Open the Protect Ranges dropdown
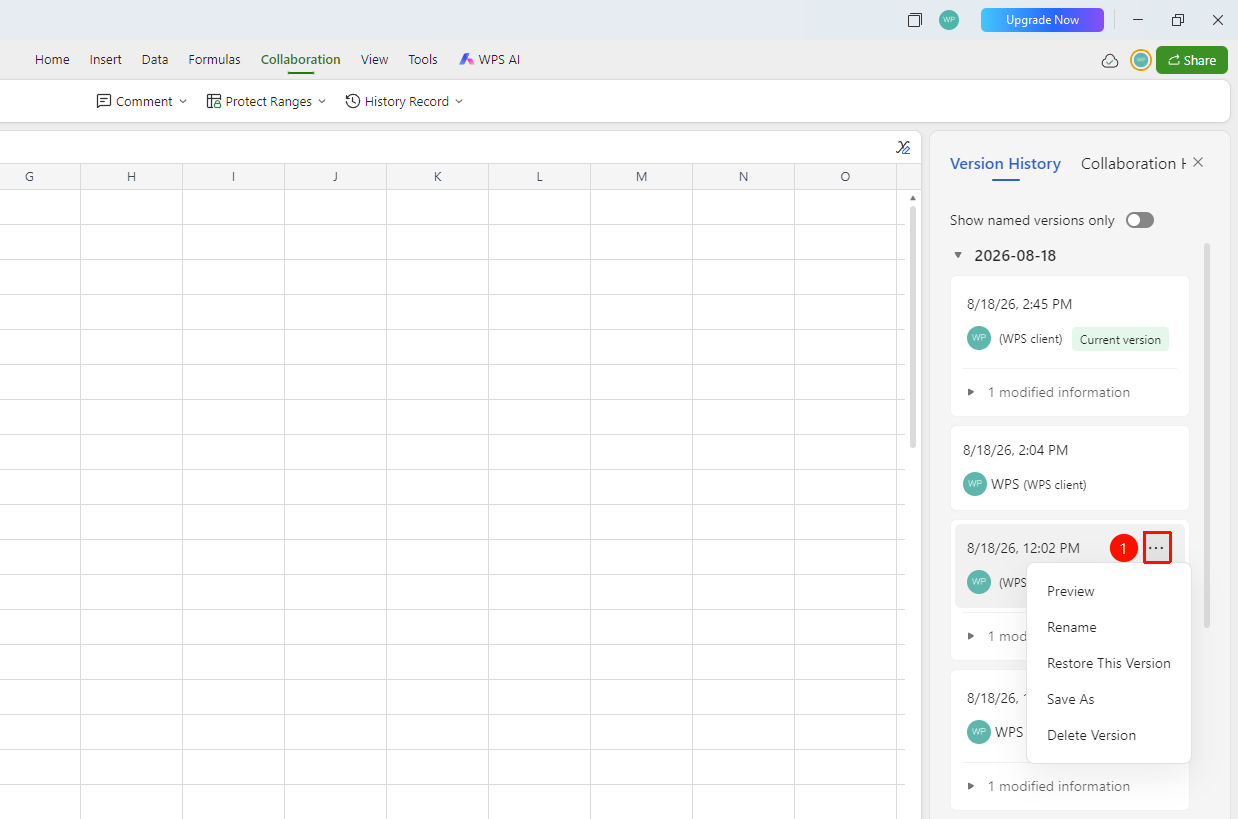This screenshot has height=819, width=1238. pos(266,101)
